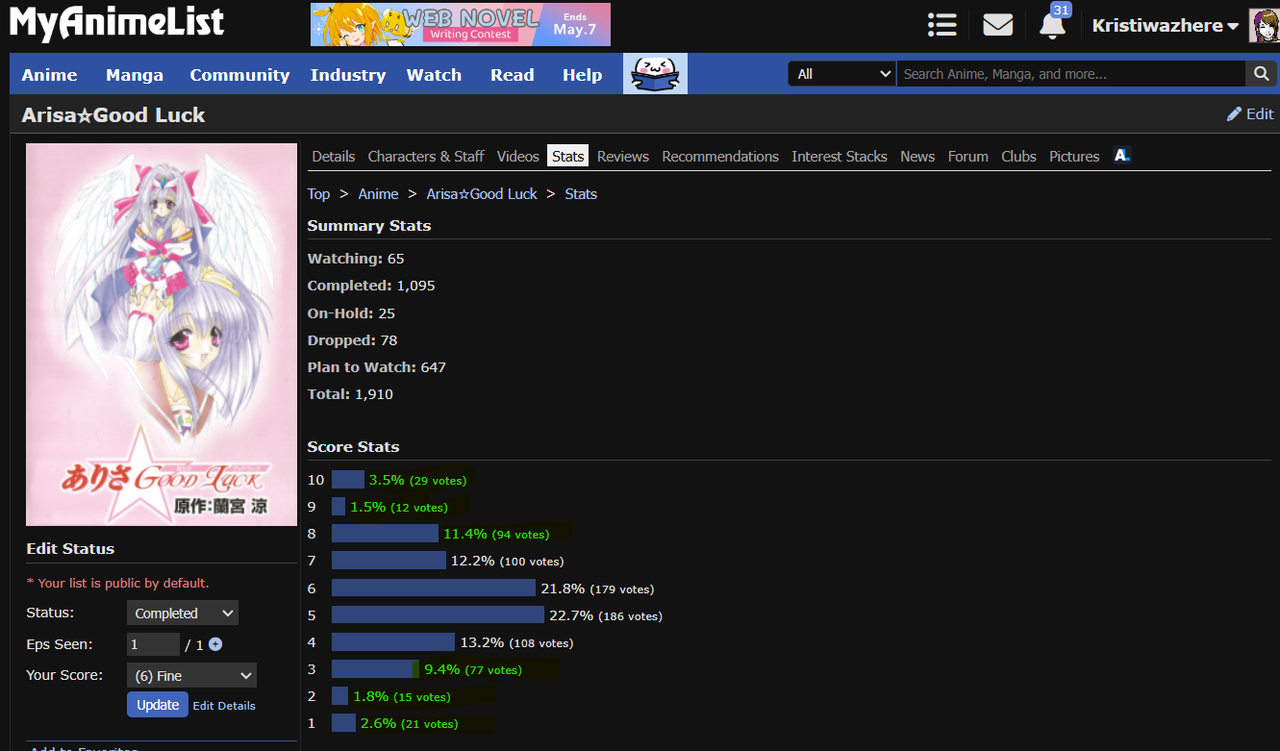Image resolution: width=1280 pixels, height=751 pixels.
Task: Click the '12.2% (100 votes)' text
Action: (x=507, y=561)
